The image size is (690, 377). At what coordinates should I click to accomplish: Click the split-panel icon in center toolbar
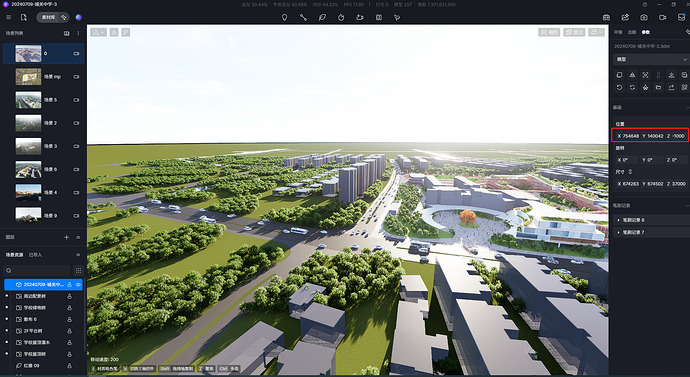[x=379, y=18]
